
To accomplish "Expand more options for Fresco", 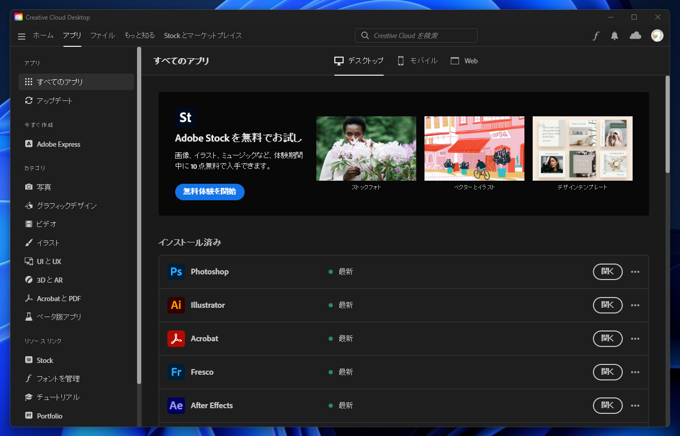I will (x=635, y=372).
